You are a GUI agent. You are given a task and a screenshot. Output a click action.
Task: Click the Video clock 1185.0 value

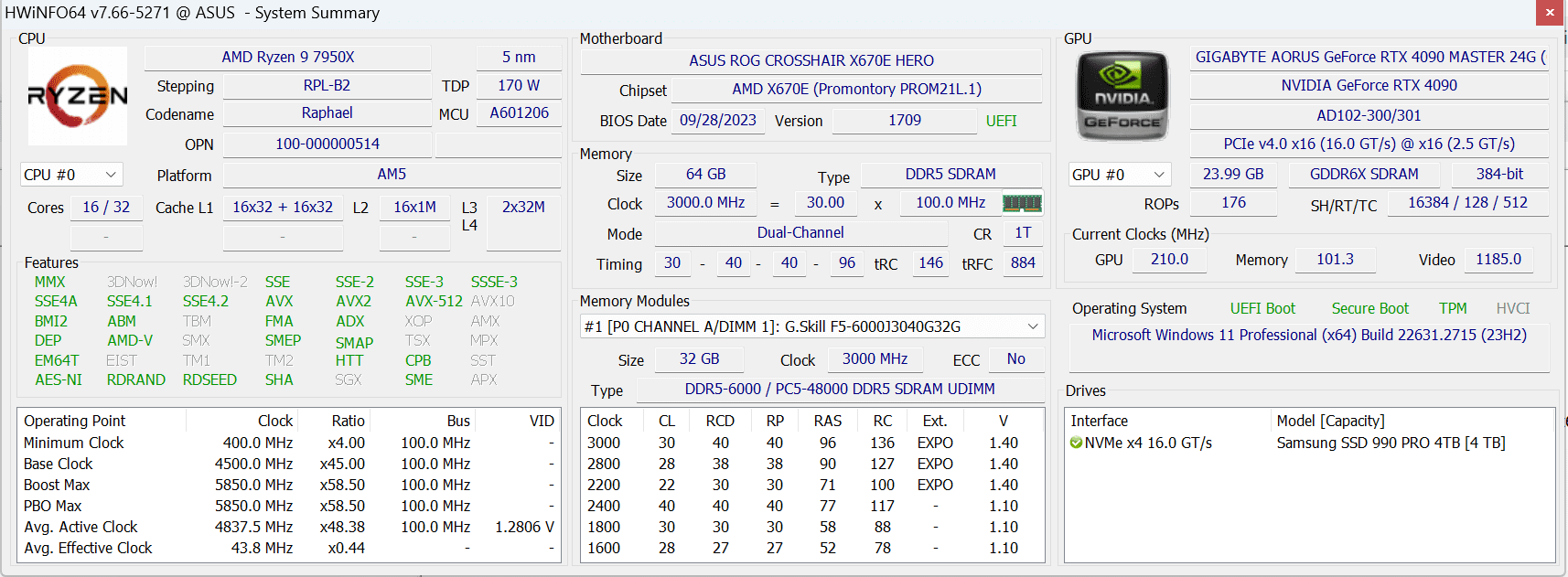pos(1498,259)
